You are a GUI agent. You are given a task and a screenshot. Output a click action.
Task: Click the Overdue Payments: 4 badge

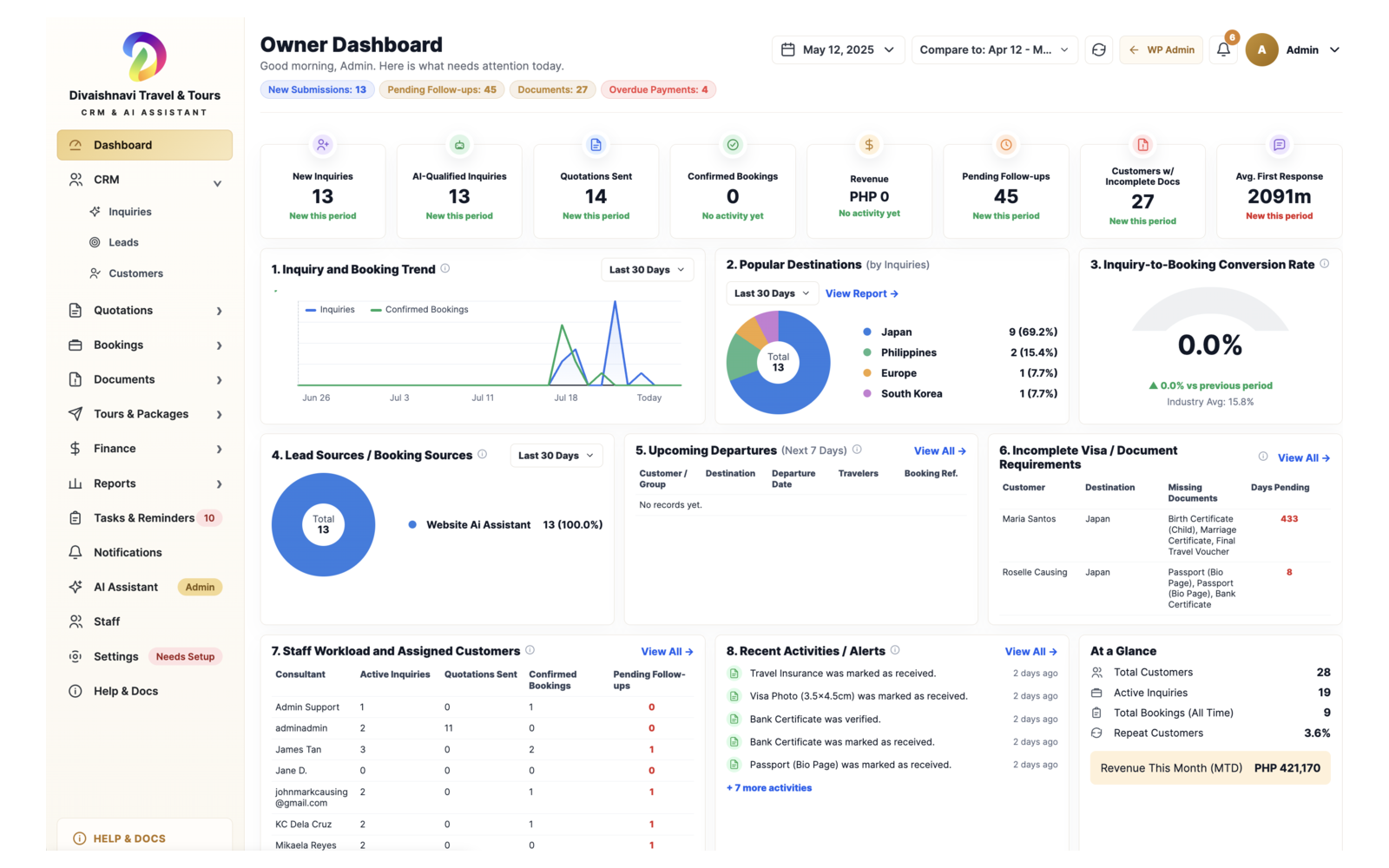pos(658,89)
